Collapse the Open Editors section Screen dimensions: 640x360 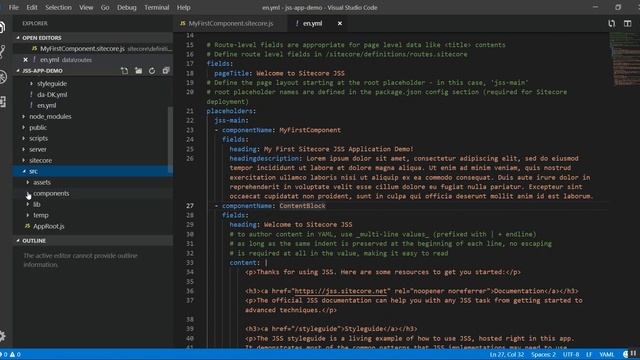pyautogui.click(x=93, y=38)
